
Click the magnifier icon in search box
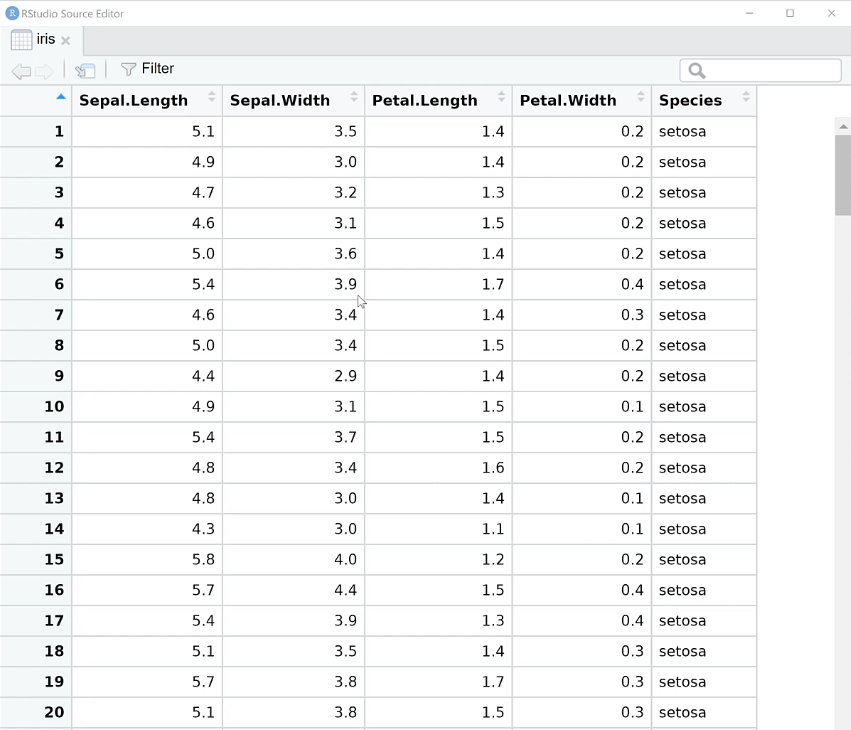(x=696, y=71)
